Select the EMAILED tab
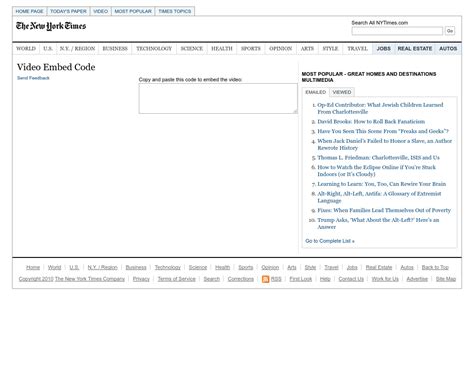 pyautogui.click(x=315, y=92)
